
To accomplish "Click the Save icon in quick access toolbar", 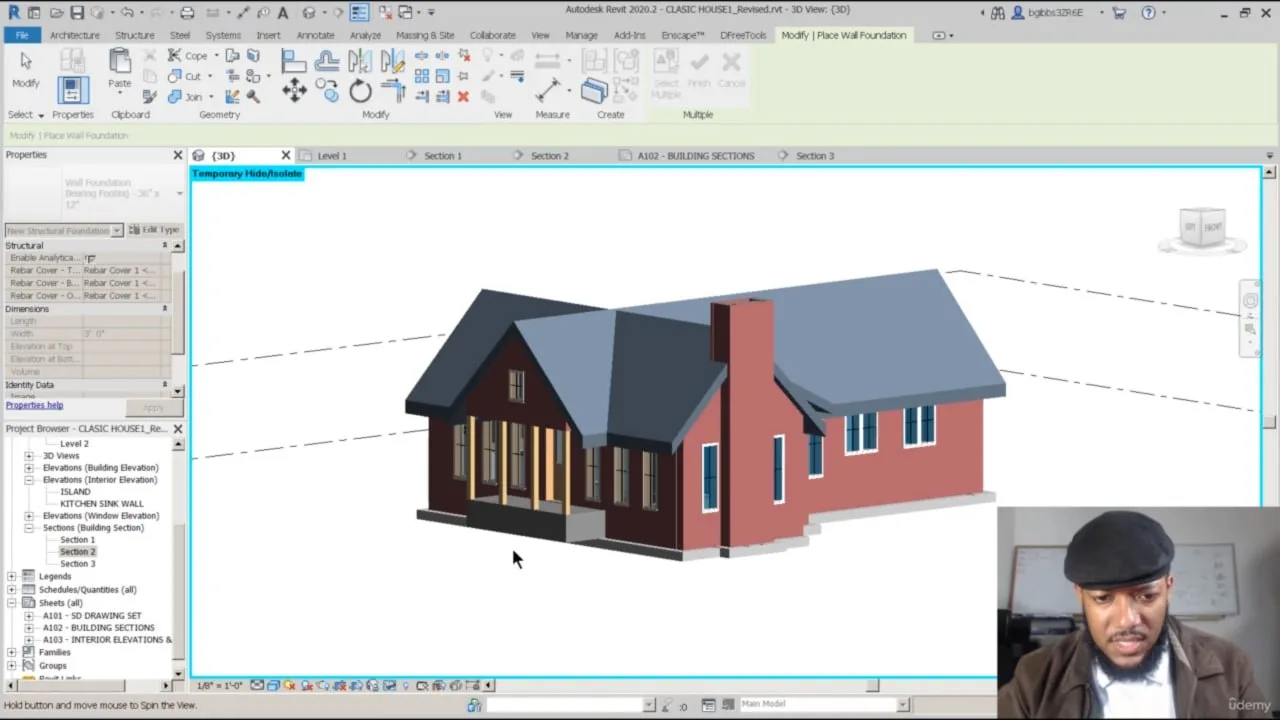I will [77, 13].
